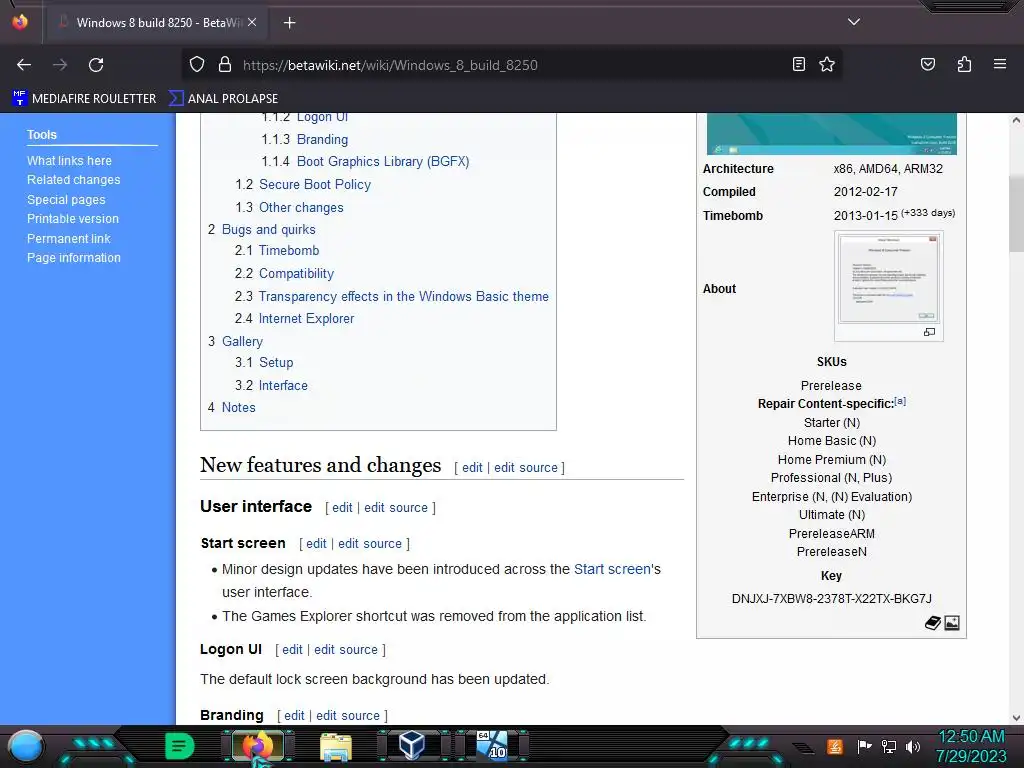Open footnote [a] after Repair Content-specific
This screenshot has height=768, width=1024.
[x=900, y=401]
